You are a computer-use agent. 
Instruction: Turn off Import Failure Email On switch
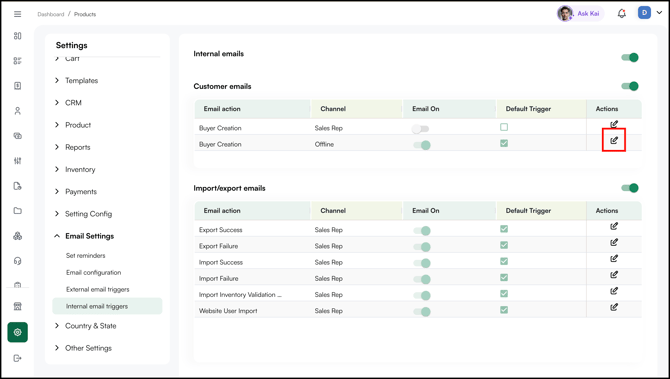[x=422, y=279]
